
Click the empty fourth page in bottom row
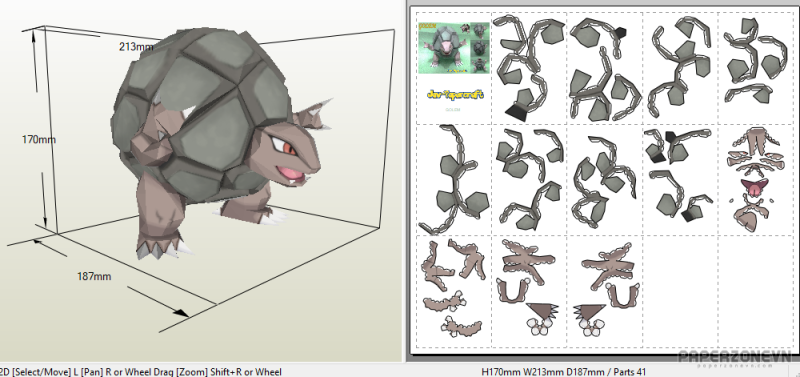pyautogui.click(x=680, y=291)
